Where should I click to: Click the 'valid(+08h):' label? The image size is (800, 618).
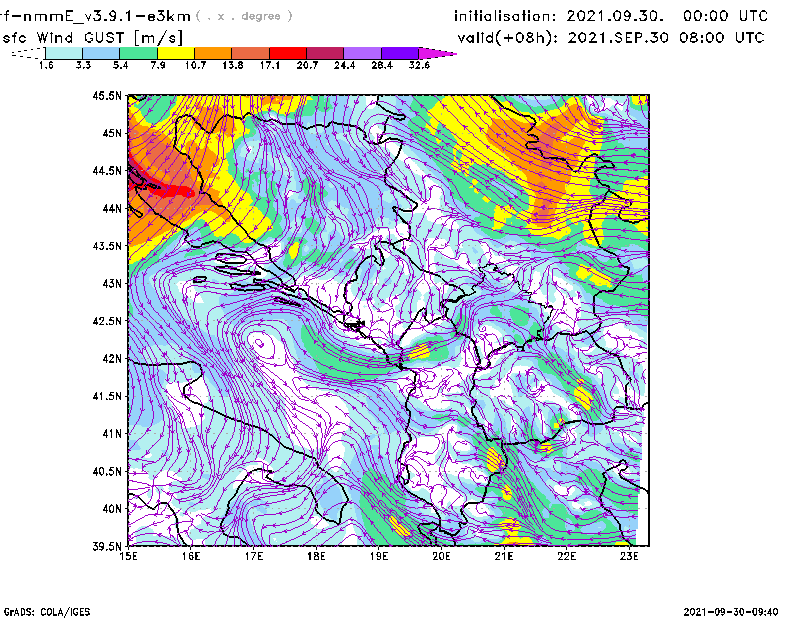[508, 38]
